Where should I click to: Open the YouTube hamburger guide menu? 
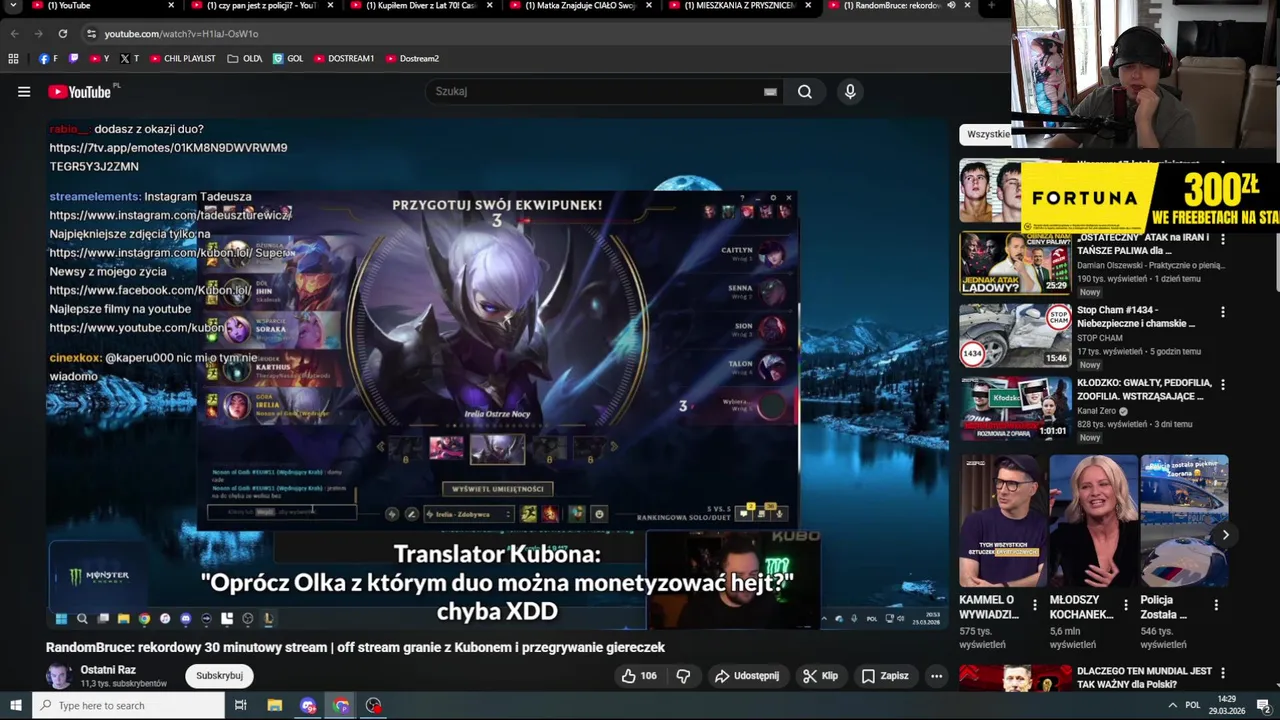(24, 92)
